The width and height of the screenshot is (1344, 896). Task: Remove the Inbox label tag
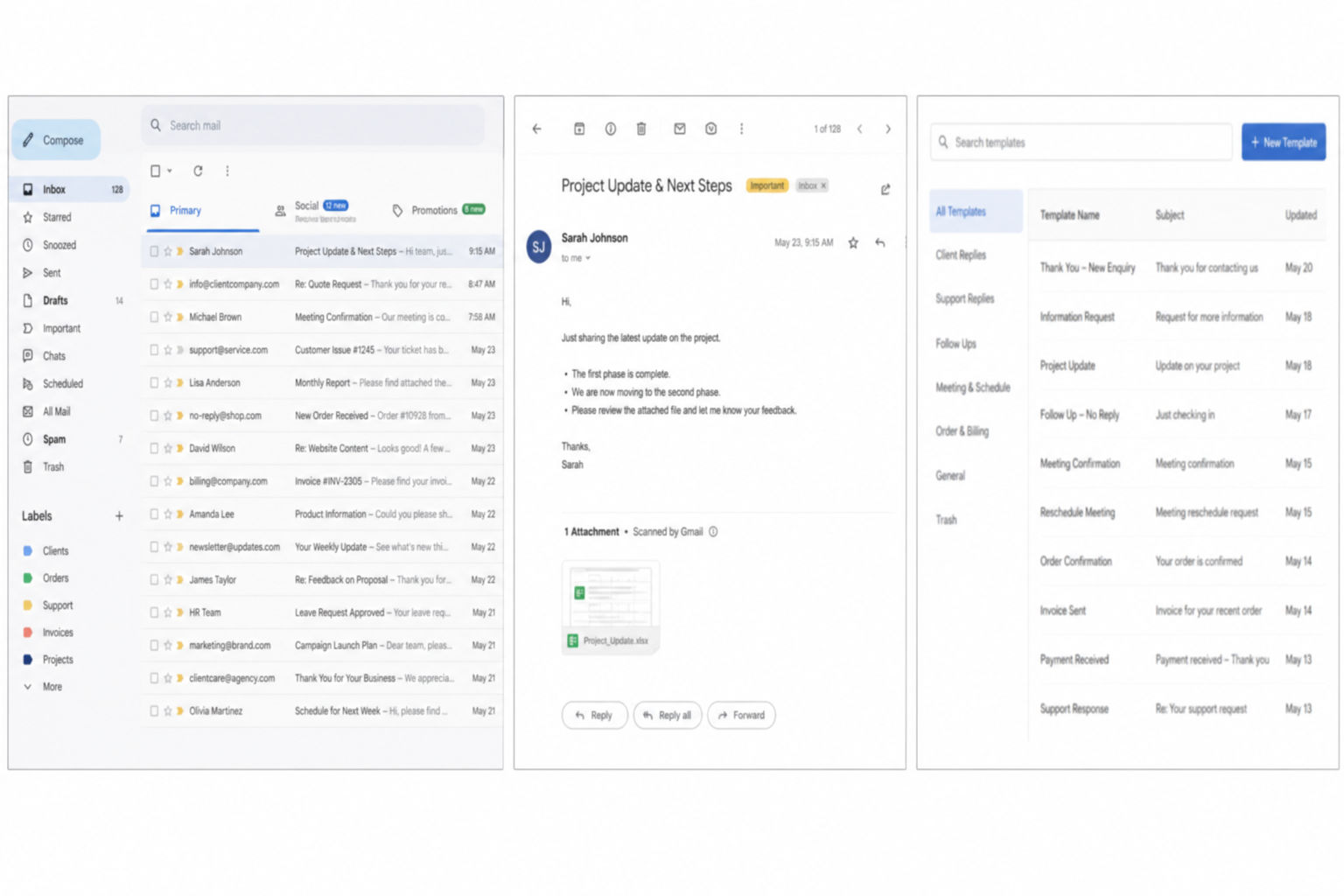coord(824,186)
